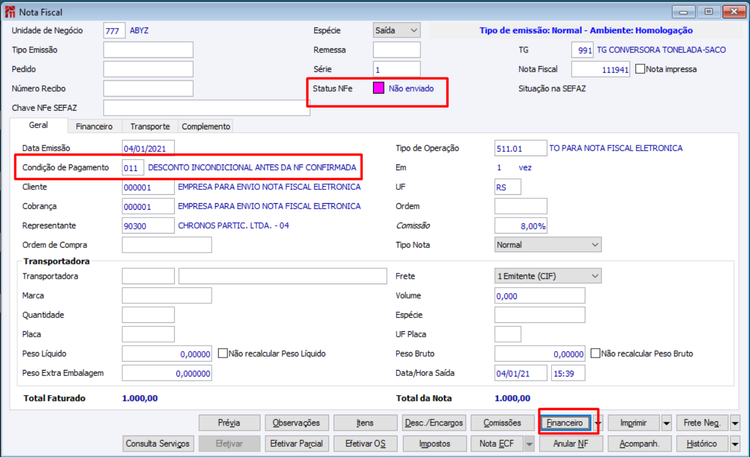Click the Anular NF button

click(x=571, y=444)
